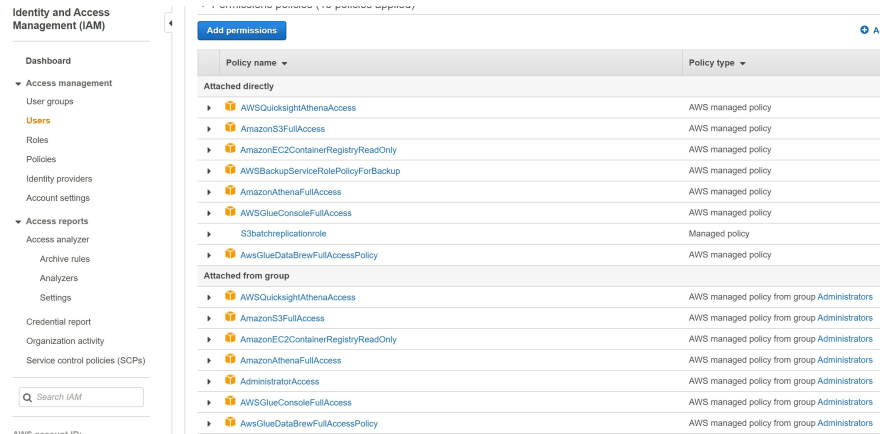Open directly attached AWSQuicksightAthenaAccess policy link
This screenshot has width=880, height=434.
[298, 108]
